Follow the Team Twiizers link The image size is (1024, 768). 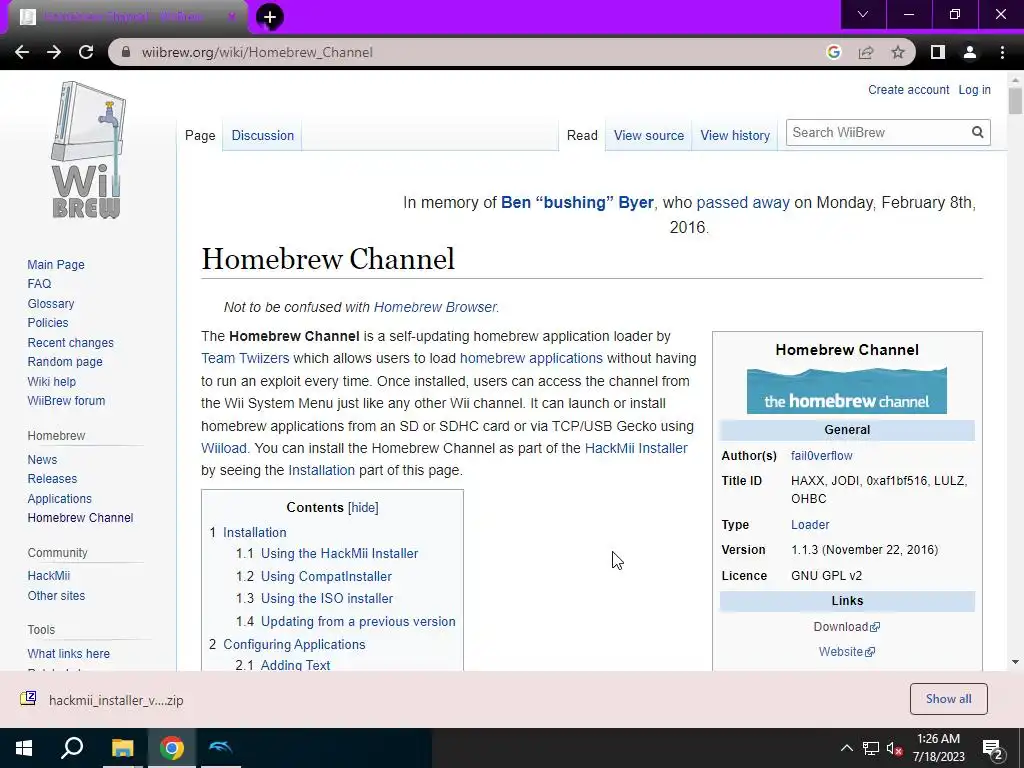point(245,358)
